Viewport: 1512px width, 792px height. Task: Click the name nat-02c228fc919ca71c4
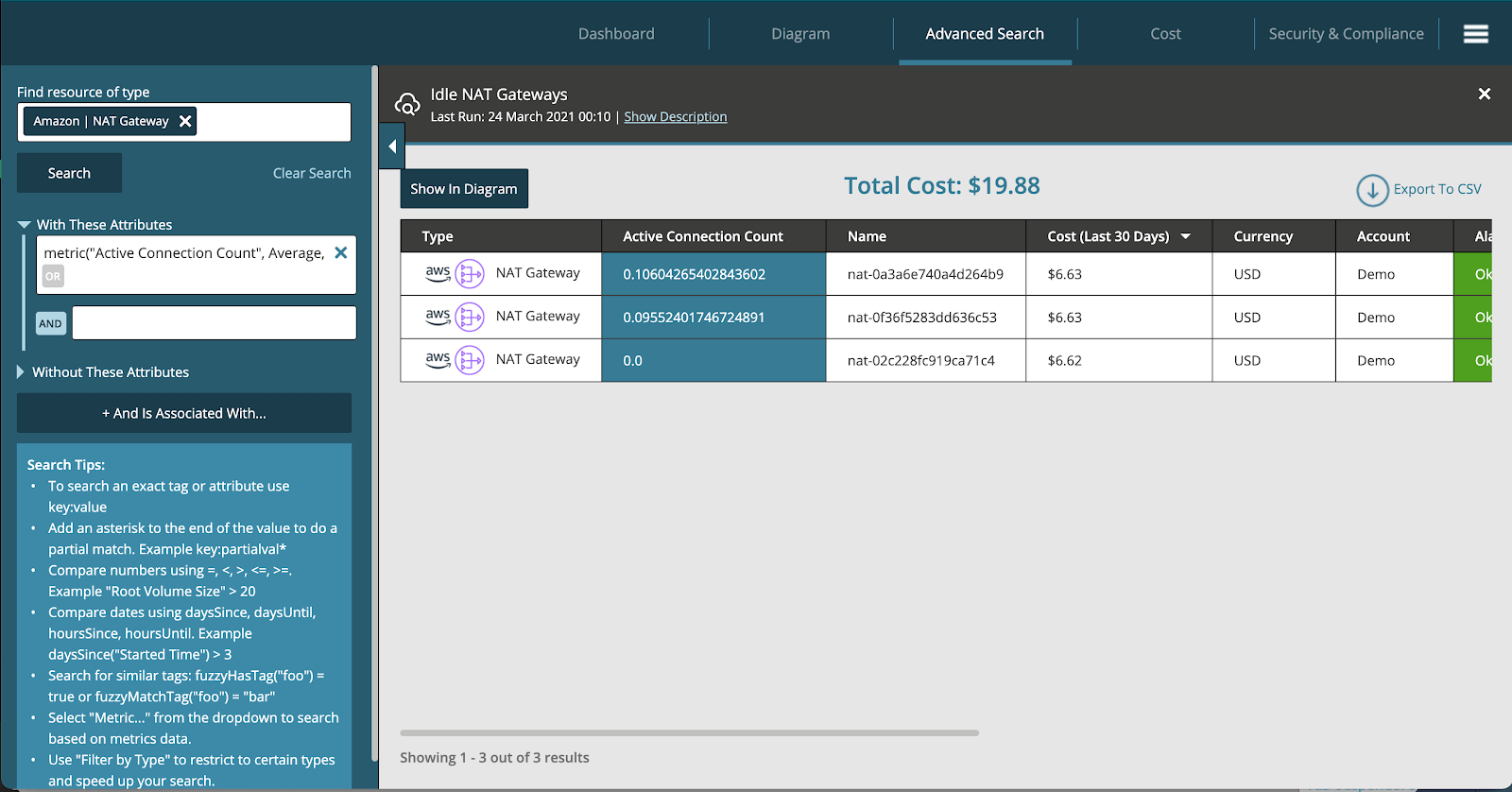point(921,360)
